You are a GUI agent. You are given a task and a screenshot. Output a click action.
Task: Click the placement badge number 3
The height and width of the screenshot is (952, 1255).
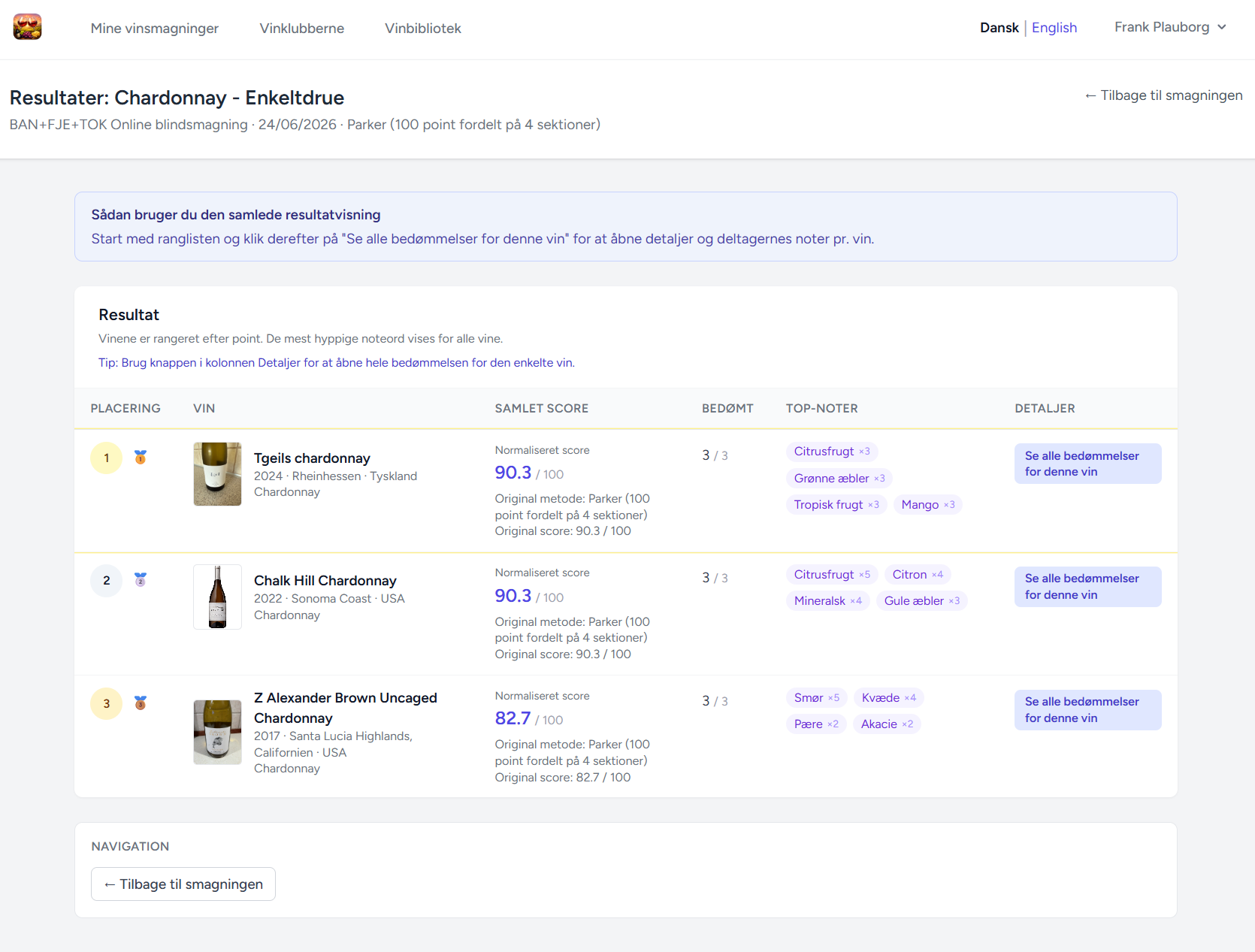pos(107,703)
